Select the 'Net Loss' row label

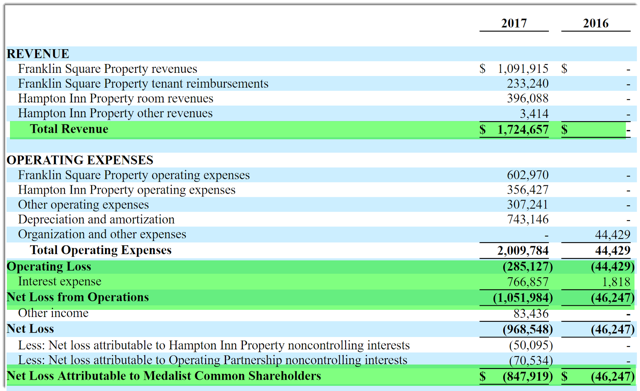(30, 329)
